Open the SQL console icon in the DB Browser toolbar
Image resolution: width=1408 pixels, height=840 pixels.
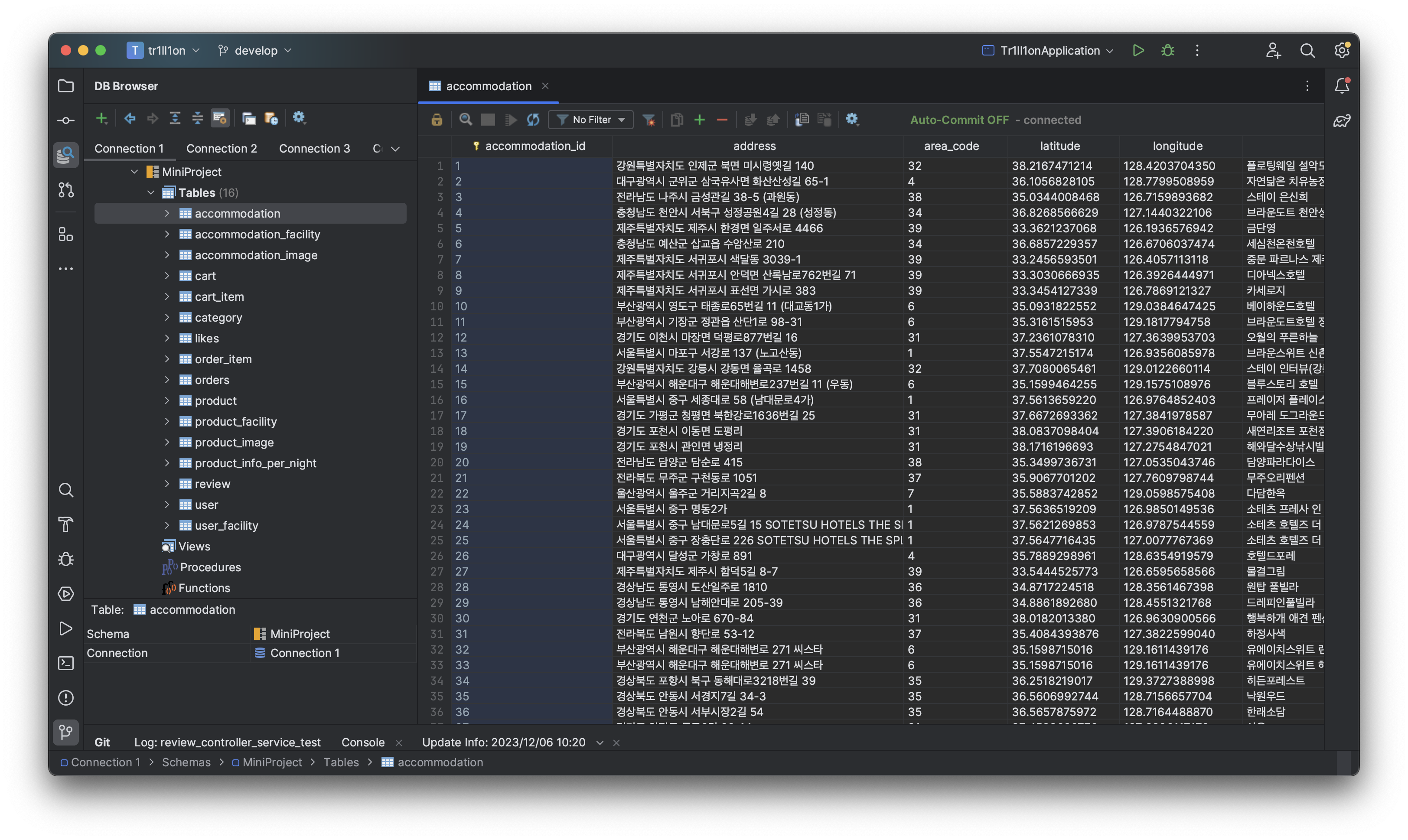click(248, 118)
